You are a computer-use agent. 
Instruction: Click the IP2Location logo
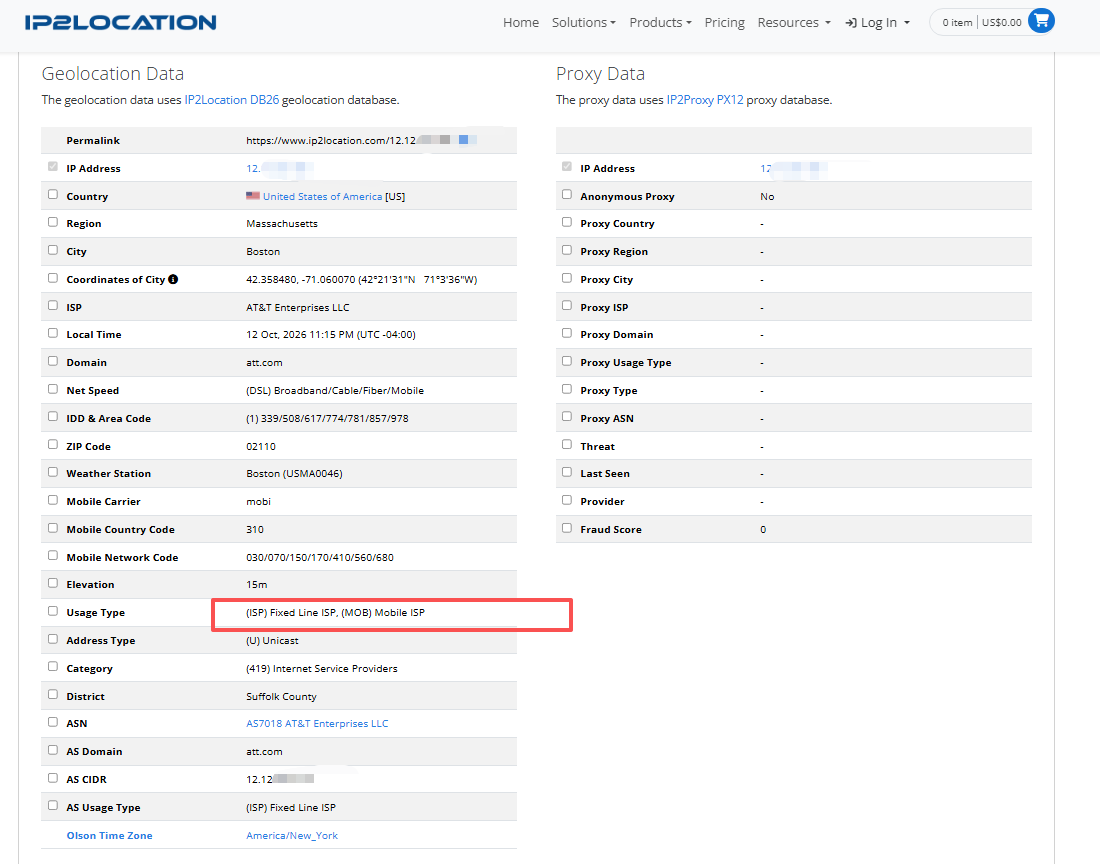(120, 22)
